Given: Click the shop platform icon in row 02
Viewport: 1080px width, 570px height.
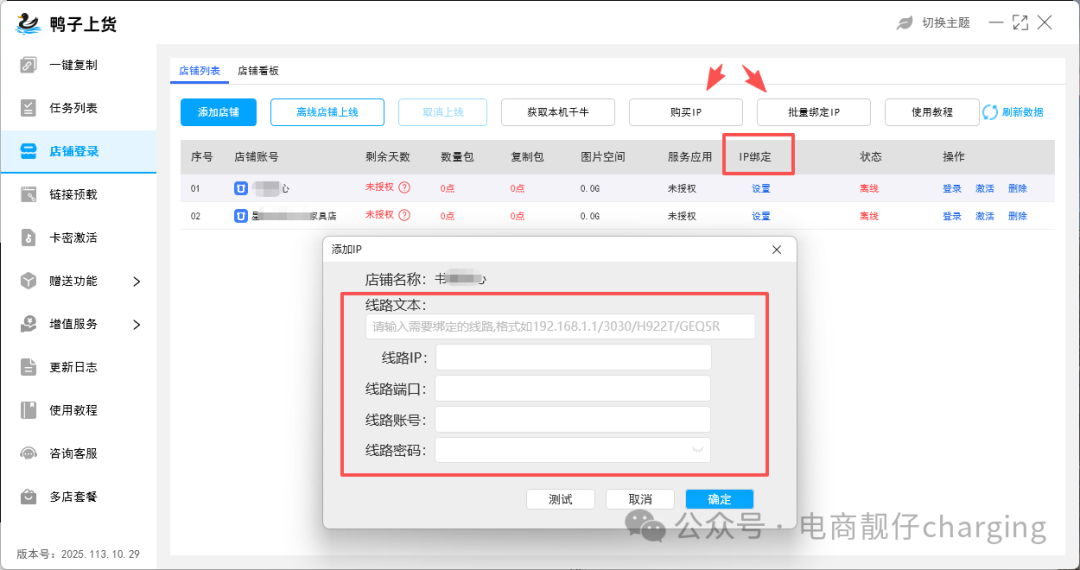Looking at the screenshot, I should [x=240, y=216].
